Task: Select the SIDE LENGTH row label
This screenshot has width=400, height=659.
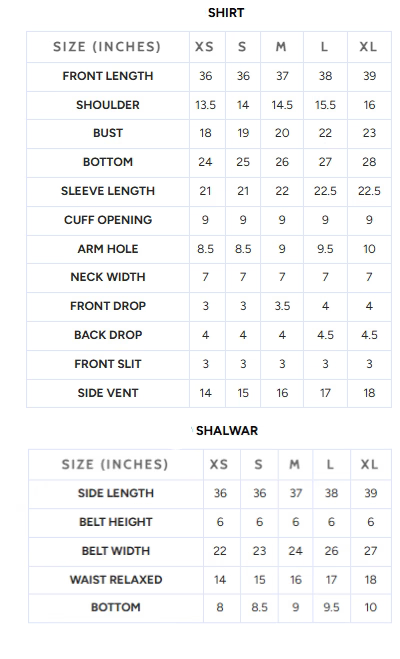Action: click(x=116, y=493)
